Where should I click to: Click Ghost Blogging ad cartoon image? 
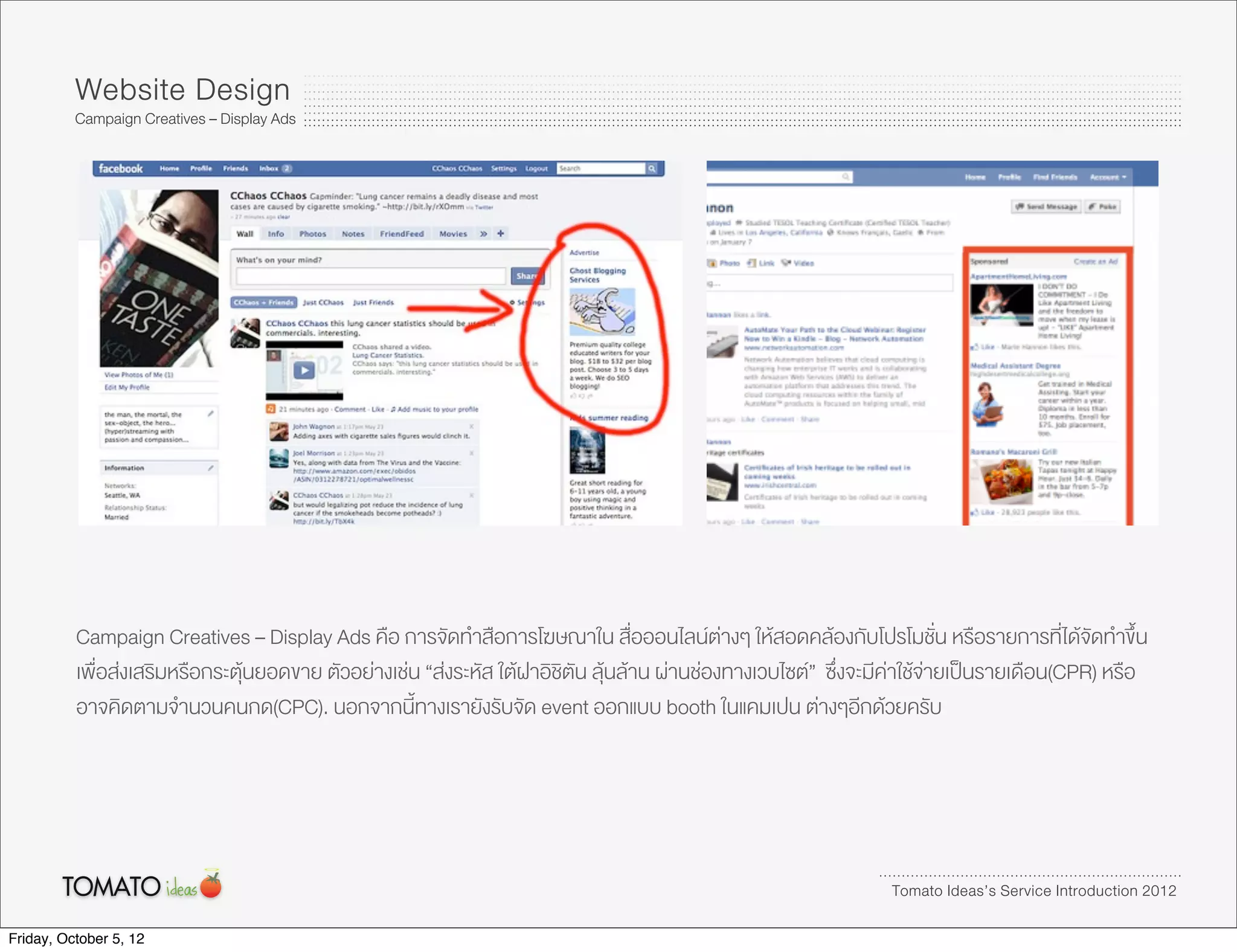click(602, 311)
